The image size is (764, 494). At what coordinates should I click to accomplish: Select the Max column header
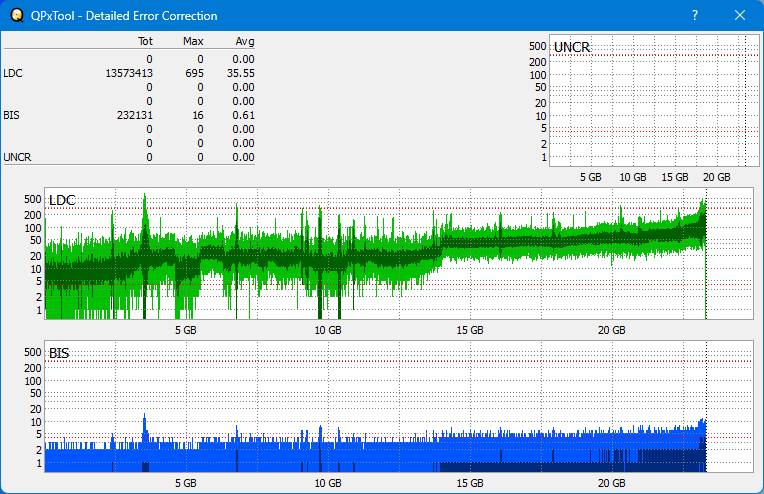pyautogui.click(x=194, y=42)
